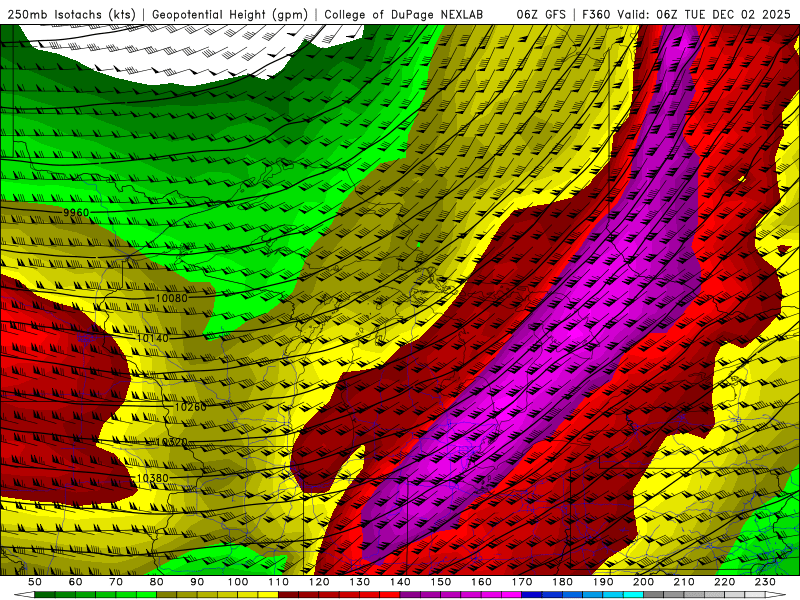Click the 230 value on the color scale
The width and height of the screenshot is (800, 600).
point(765,582)
